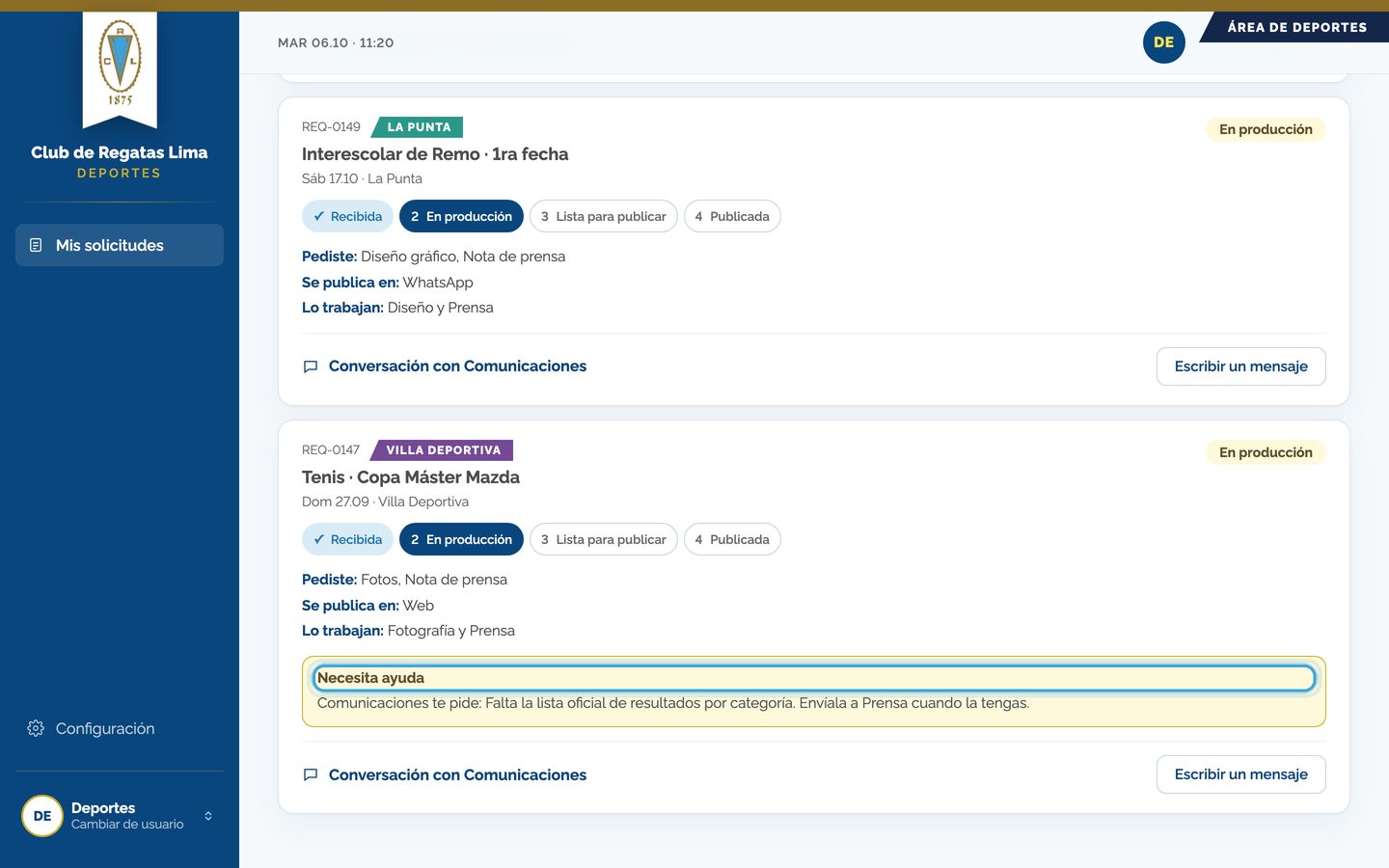Click Pediste: Diseño gráfico, Nota de prensa
1389x868 pixels.
(433, 257)
